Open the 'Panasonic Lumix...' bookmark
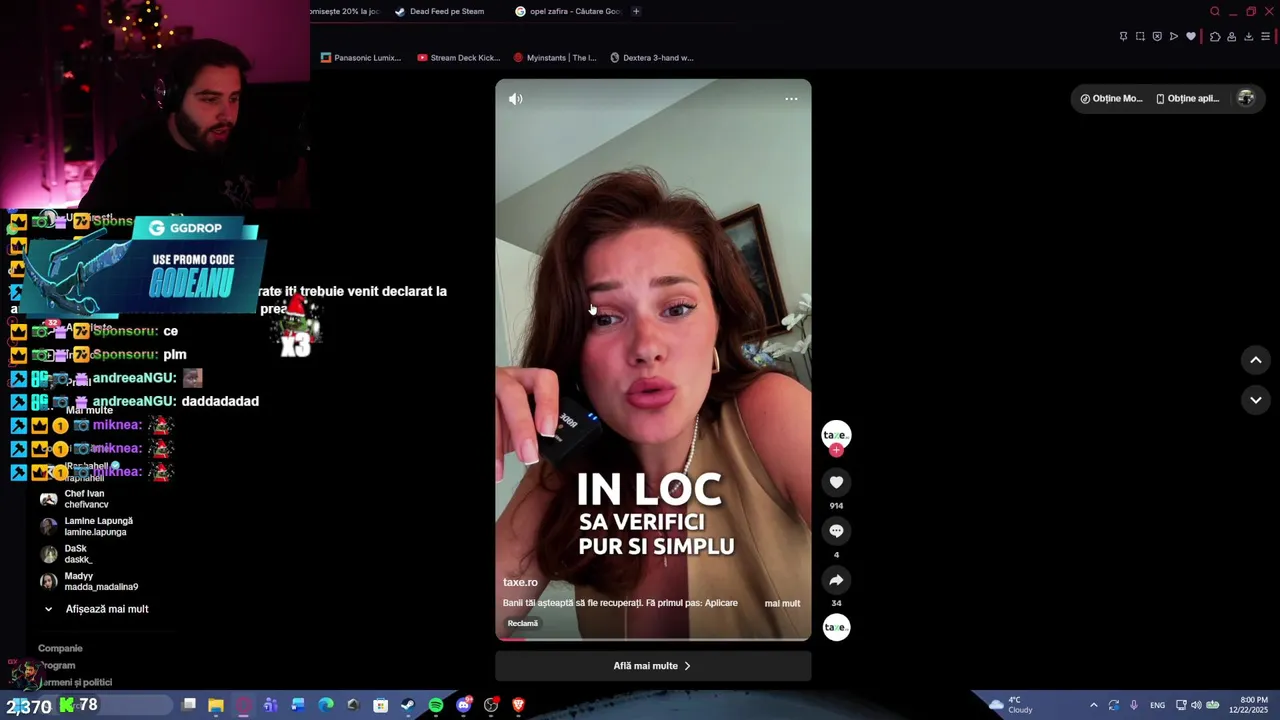The image size is (1280, 720). click(361, 58)
